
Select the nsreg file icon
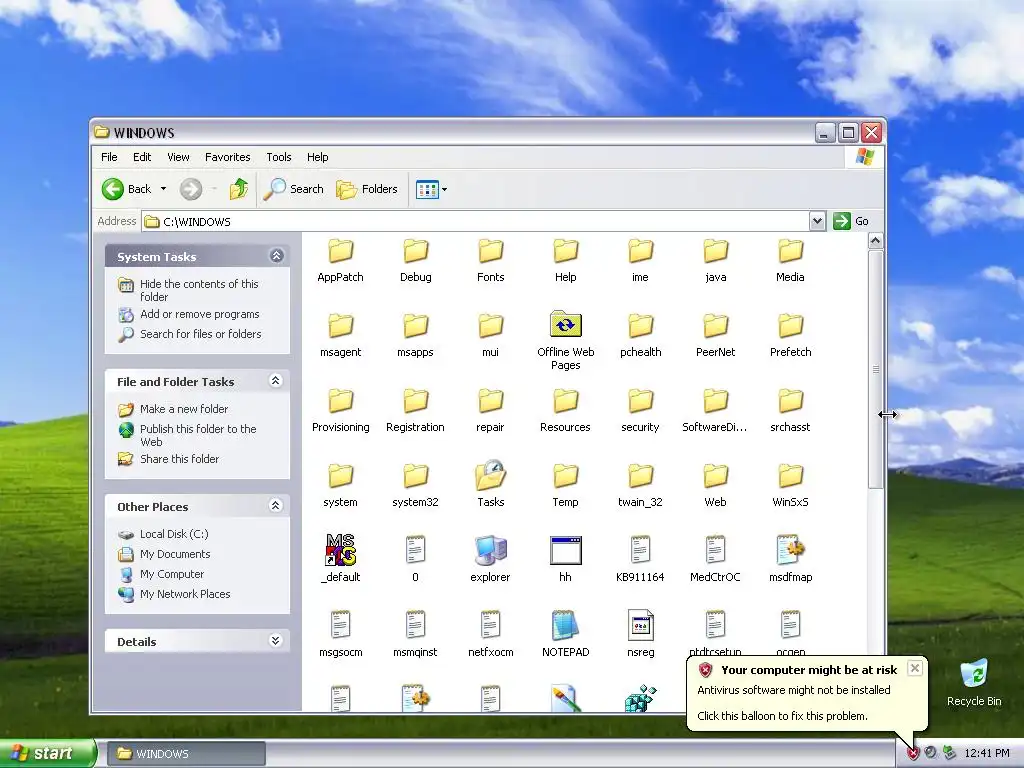click(641, 625)
